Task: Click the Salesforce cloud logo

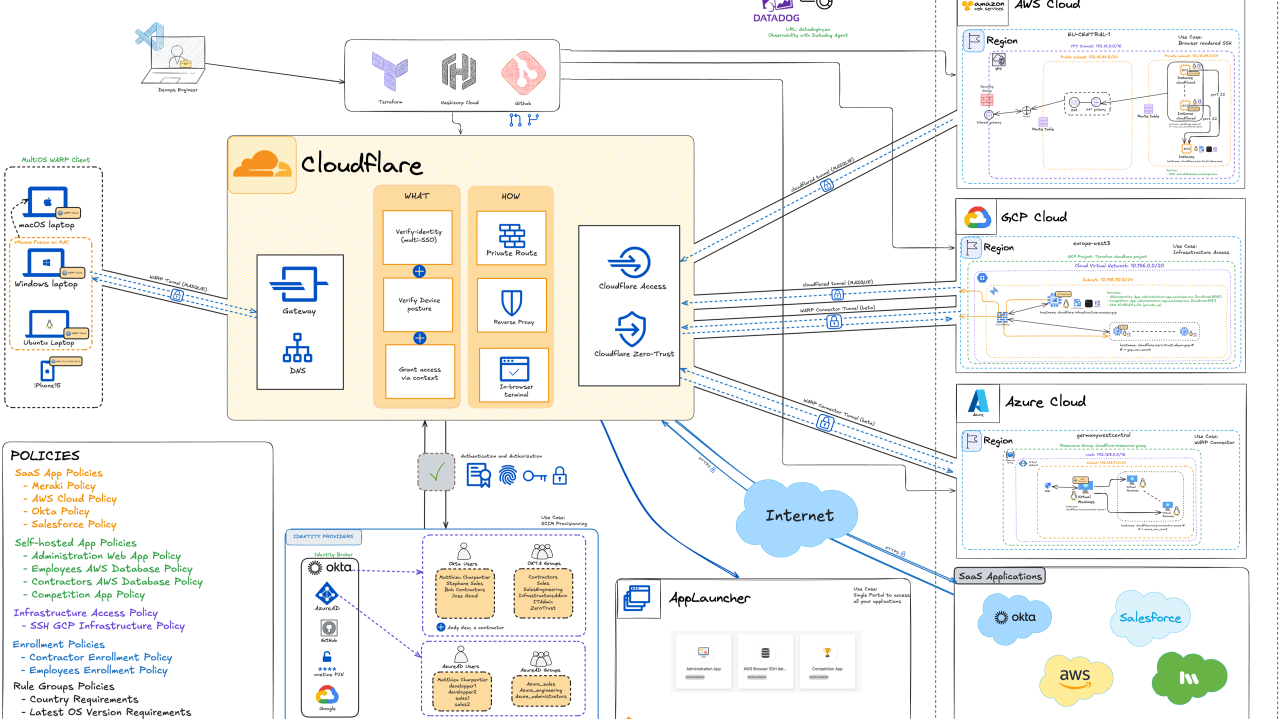Action: [1150, 617]
